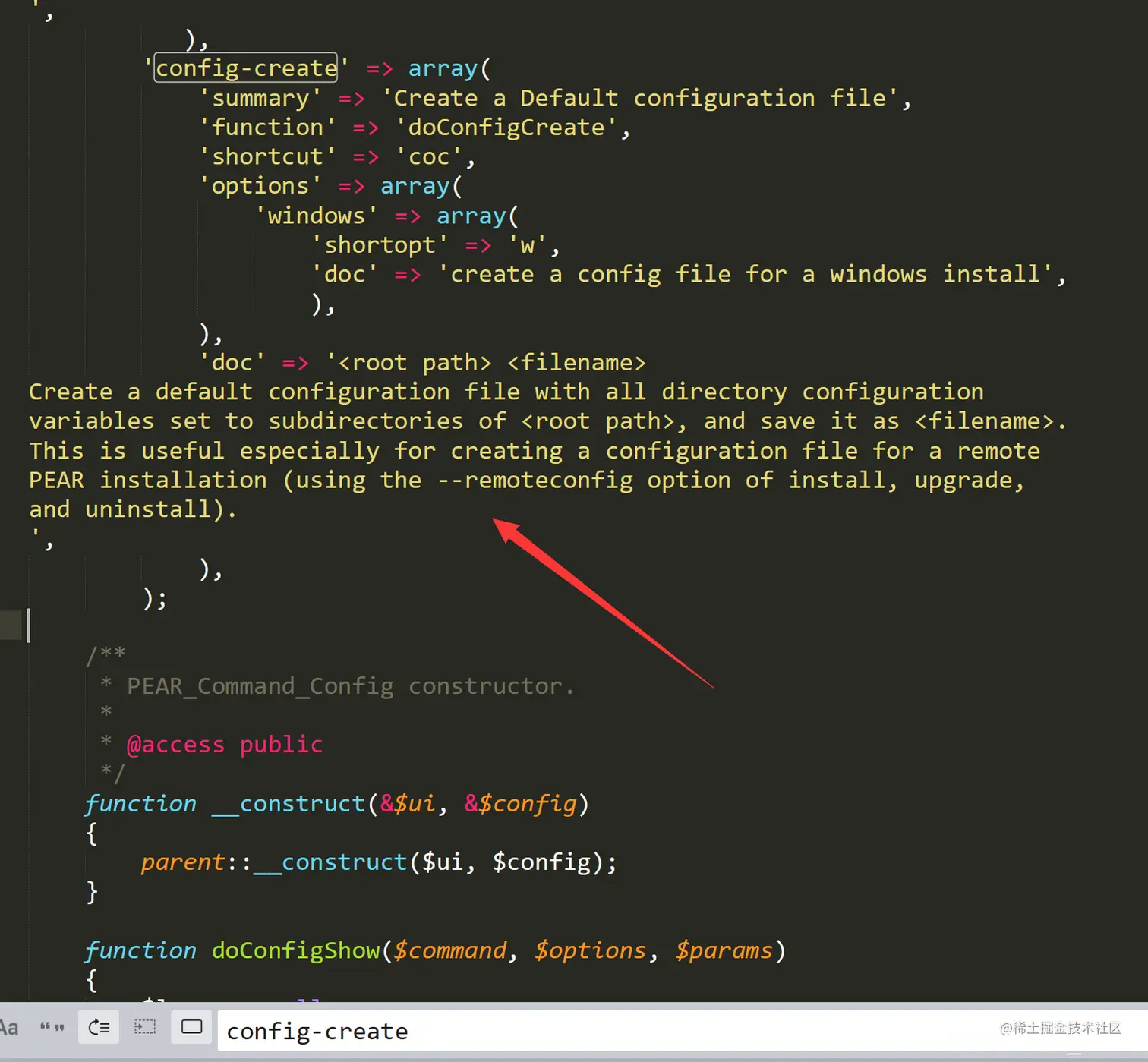This screenshot has height=1062, width=1148.
Task: Click the line starting 'Create a default configuration'
Action: [x=506, y=392]
